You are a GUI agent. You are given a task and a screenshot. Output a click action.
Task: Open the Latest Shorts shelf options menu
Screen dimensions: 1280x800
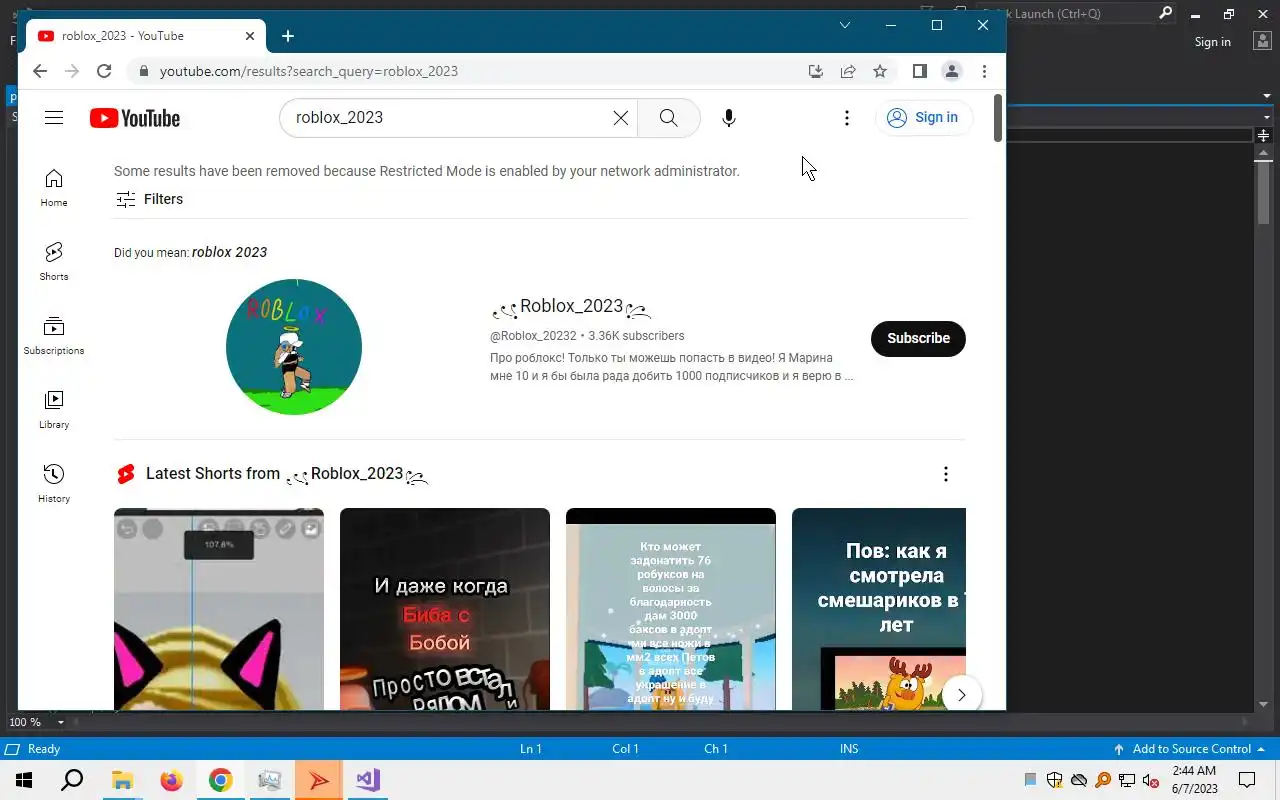click(x=946, y=474)
